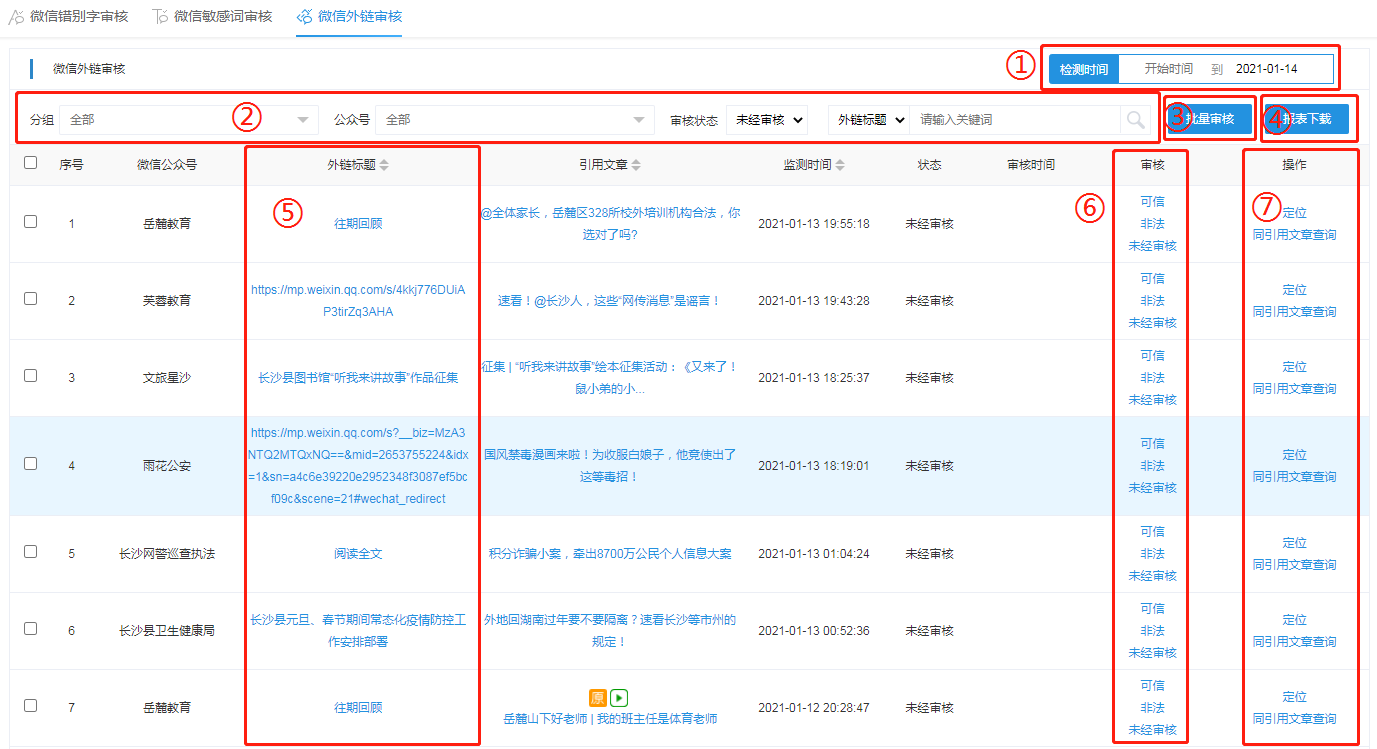Switch to 微信错别字审核 tab

click(78, 17)
